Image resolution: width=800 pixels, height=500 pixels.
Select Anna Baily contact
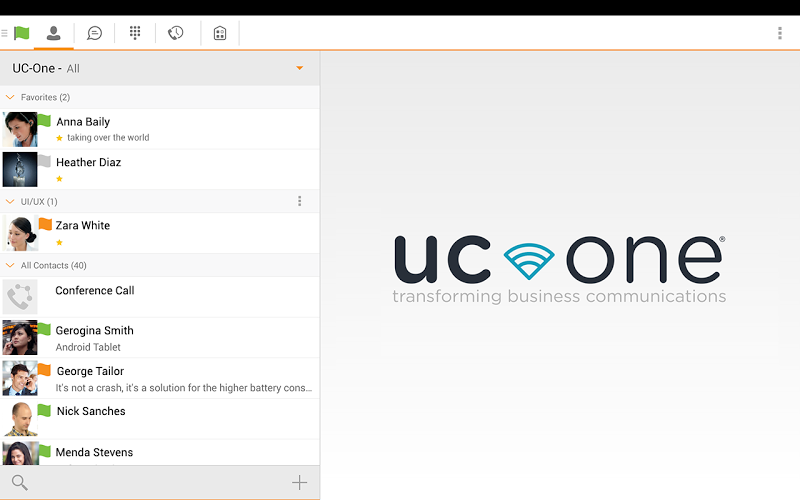pyautogui.click(x=160, y=129)
